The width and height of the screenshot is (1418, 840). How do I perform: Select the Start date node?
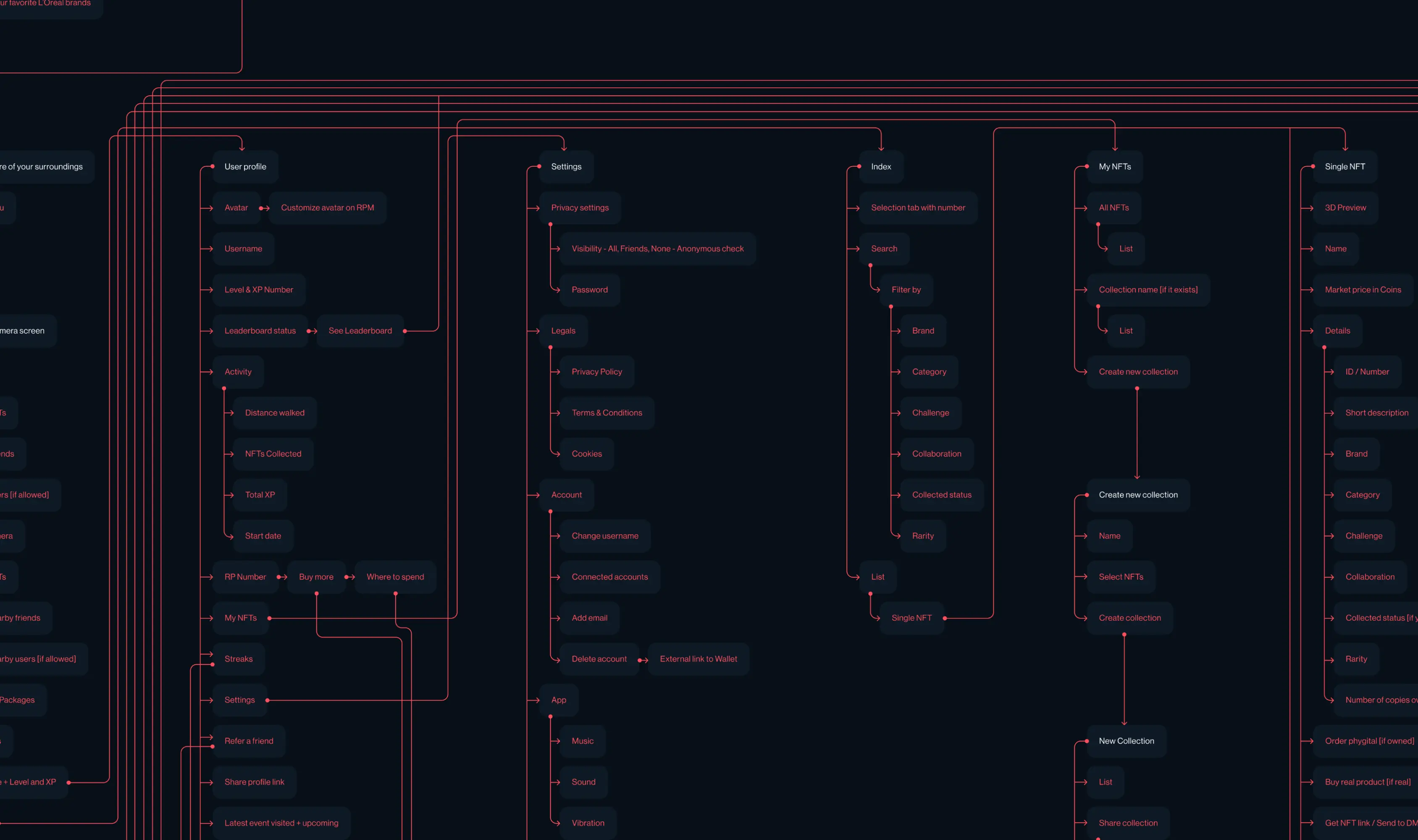pos(263,536)
